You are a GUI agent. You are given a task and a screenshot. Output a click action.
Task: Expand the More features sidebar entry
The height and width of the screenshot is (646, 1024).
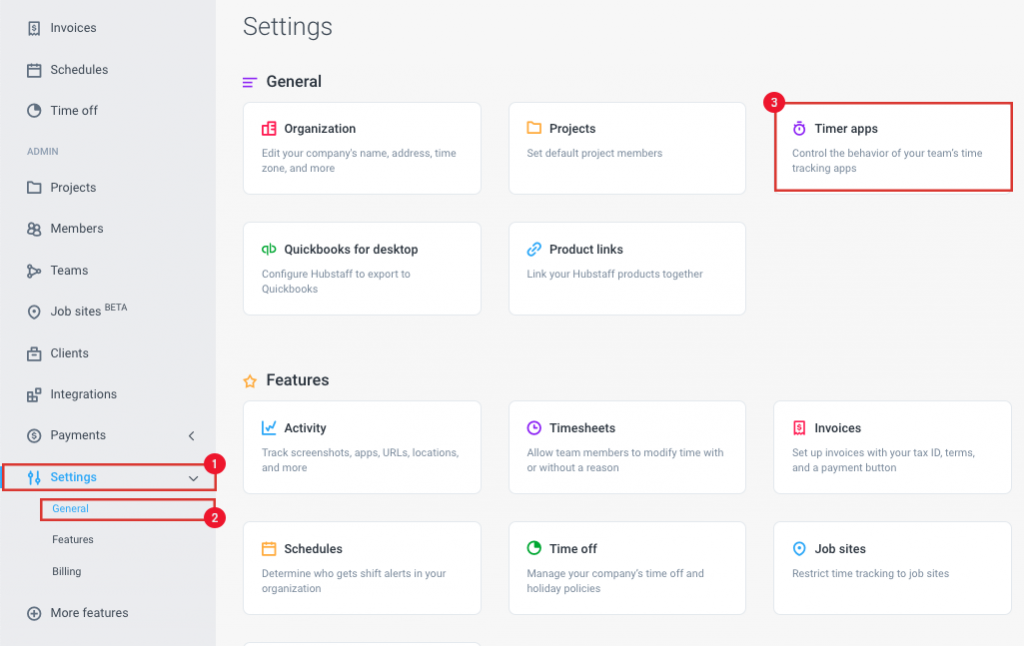(88, 613)
